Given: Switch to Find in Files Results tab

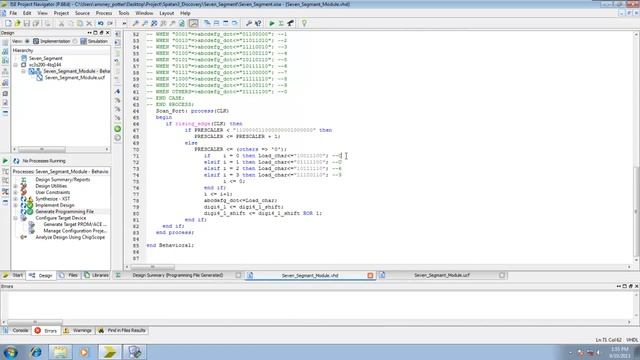Looking at the screenshot, I should [122, 330].
